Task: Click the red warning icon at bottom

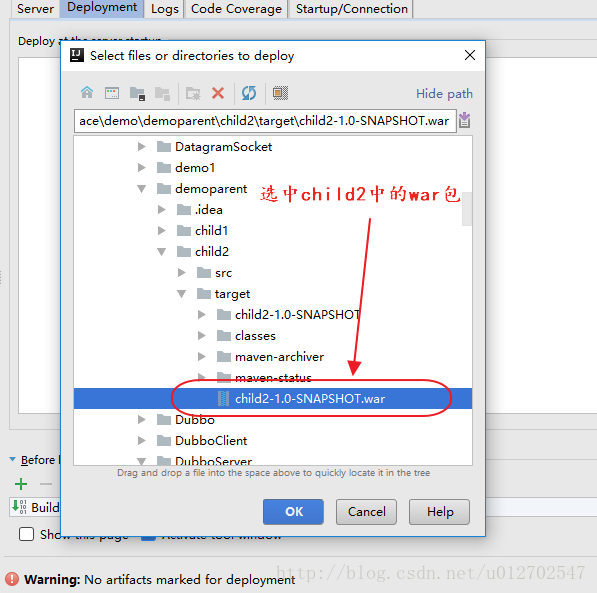Action: click(x=12, y=579)
